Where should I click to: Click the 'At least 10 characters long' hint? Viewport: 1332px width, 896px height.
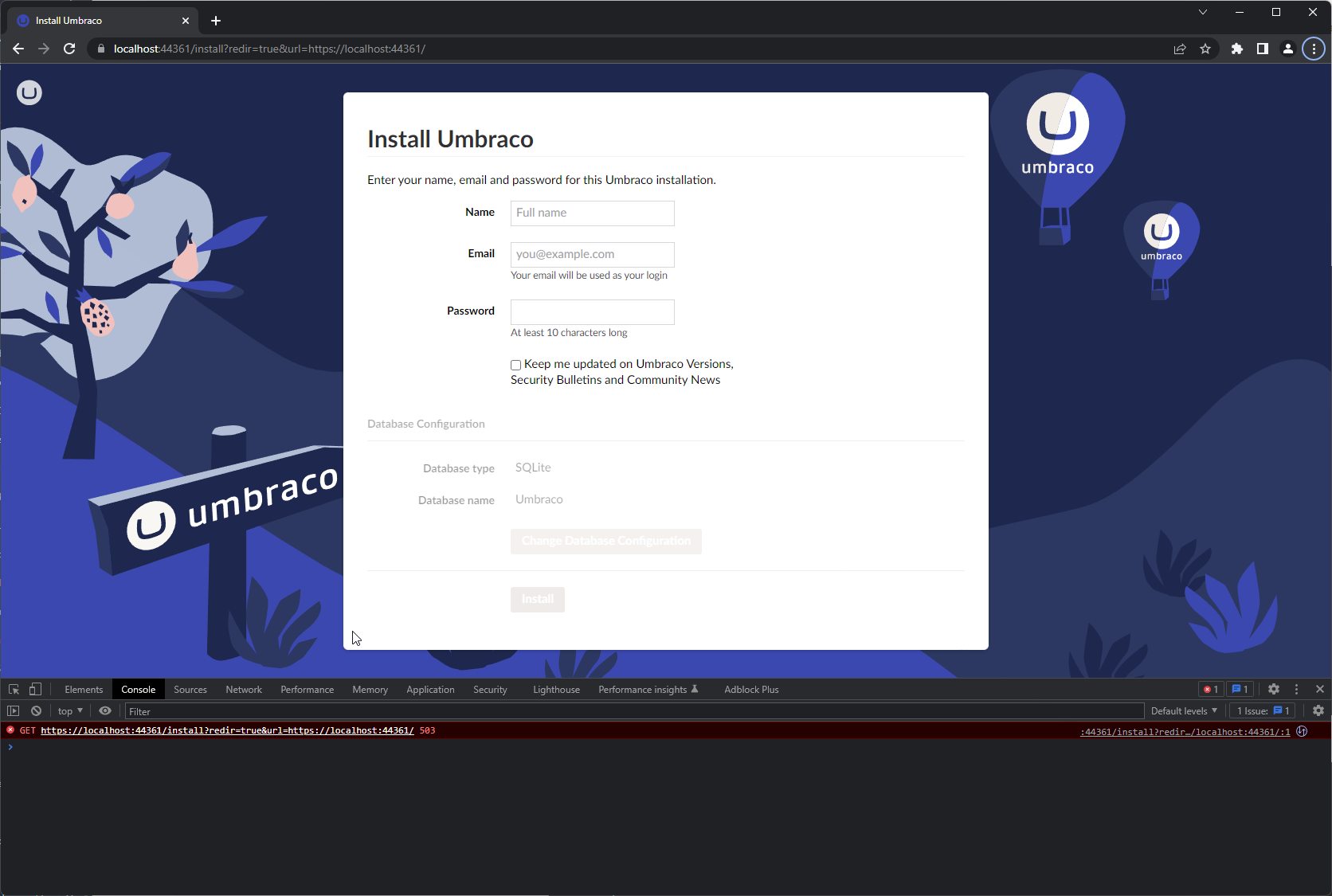point(569,333)
